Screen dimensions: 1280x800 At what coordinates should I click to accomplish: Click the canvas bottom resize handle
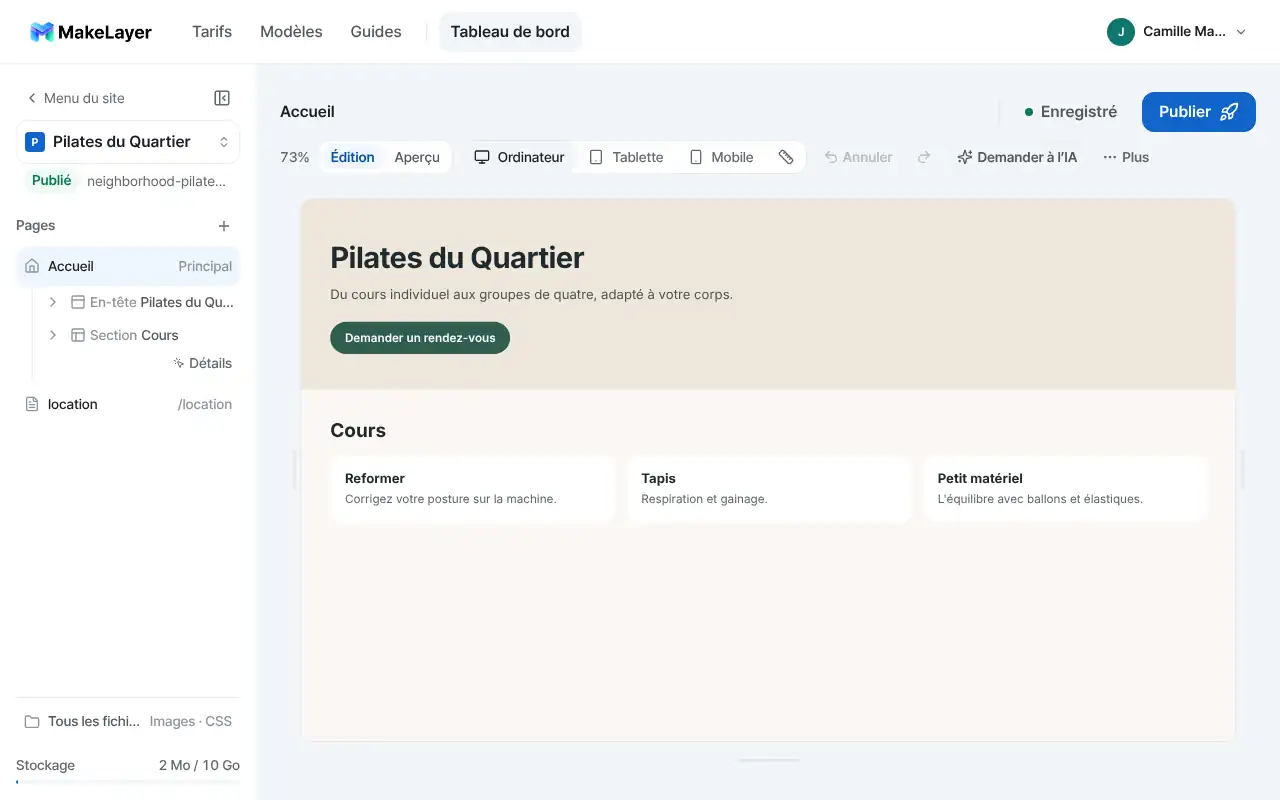[769, 760]
